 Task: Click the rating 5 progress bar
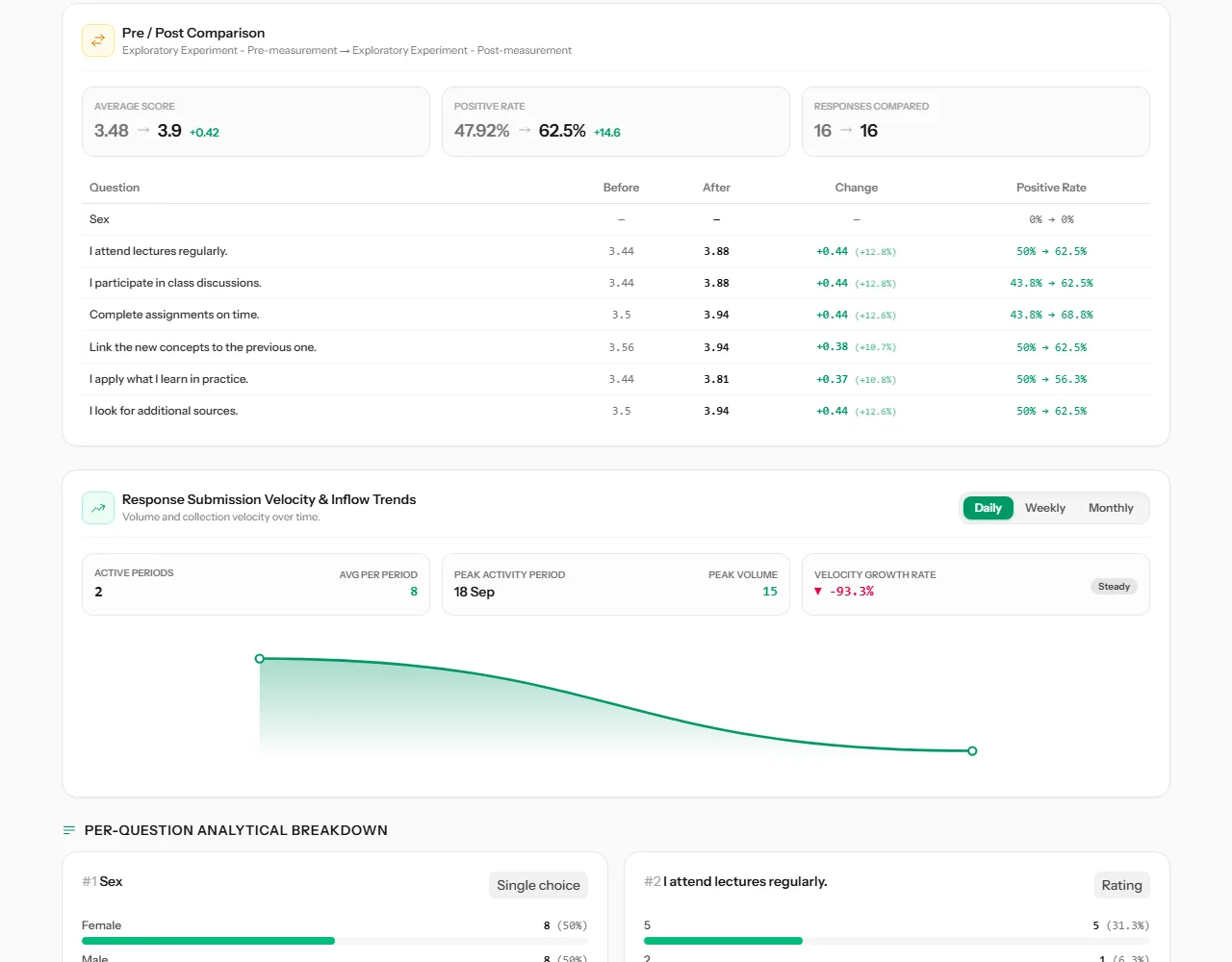click(x=896, y=941)
